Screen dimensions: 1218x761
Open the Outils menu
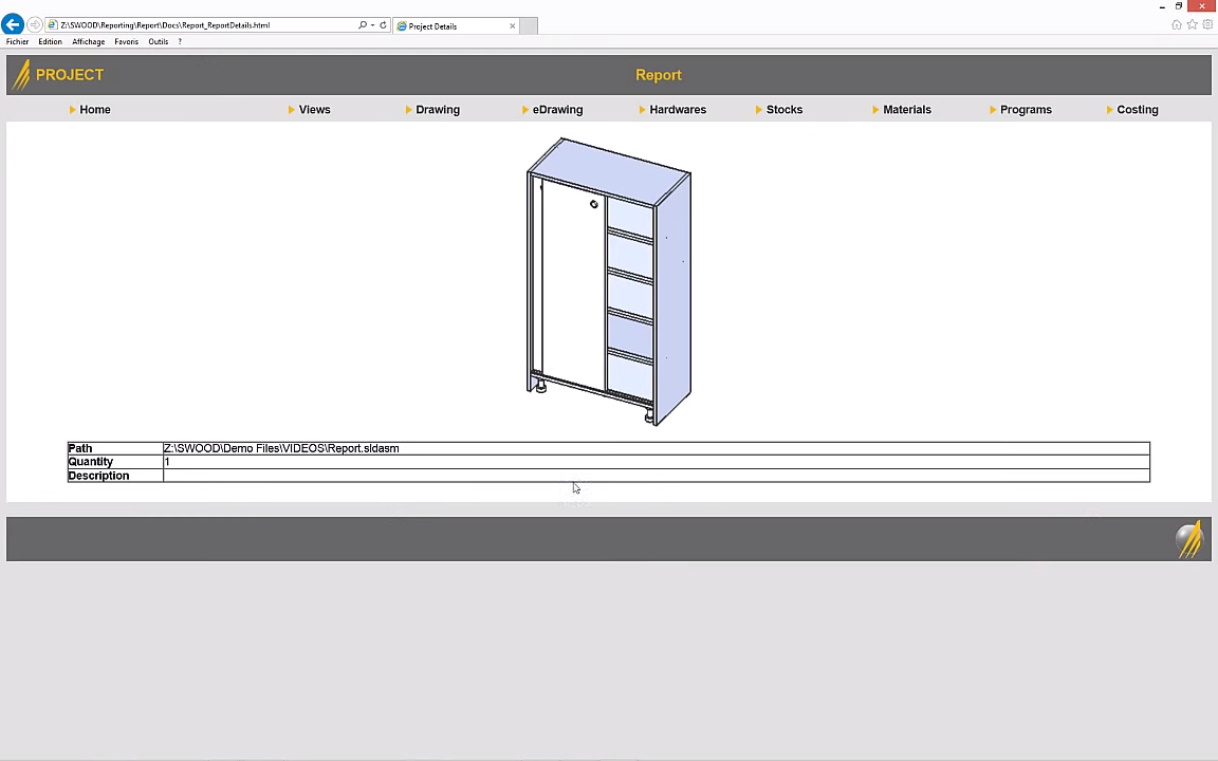(158, 42)
